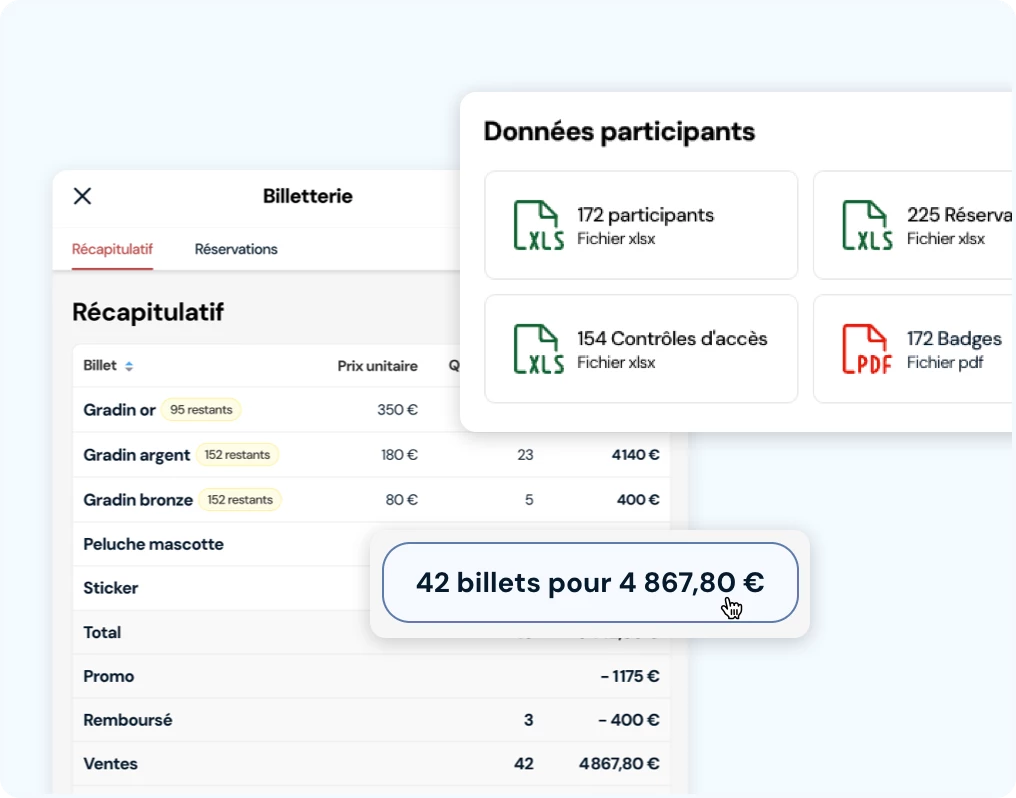
Task: Click the XLS icon for Contrôles d'accès
Action: click(x=538, y=349)
